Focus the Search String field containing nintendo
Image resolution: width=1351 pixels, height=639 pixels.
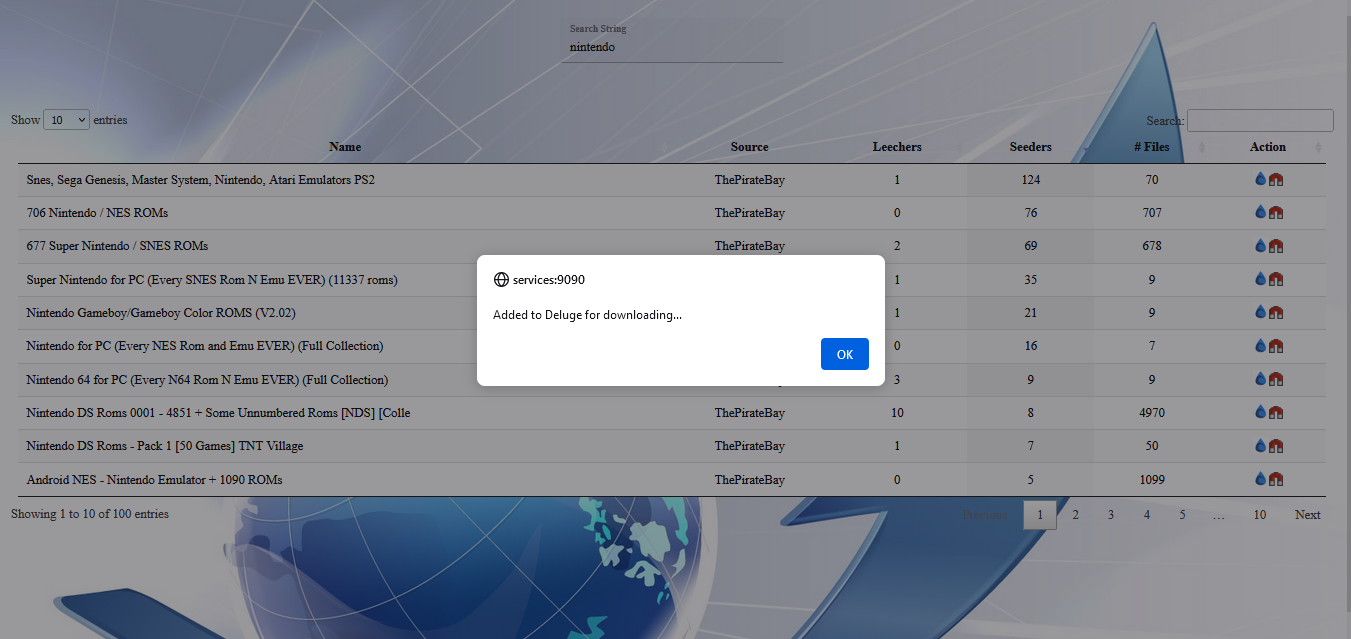click(x=673, y=47)
